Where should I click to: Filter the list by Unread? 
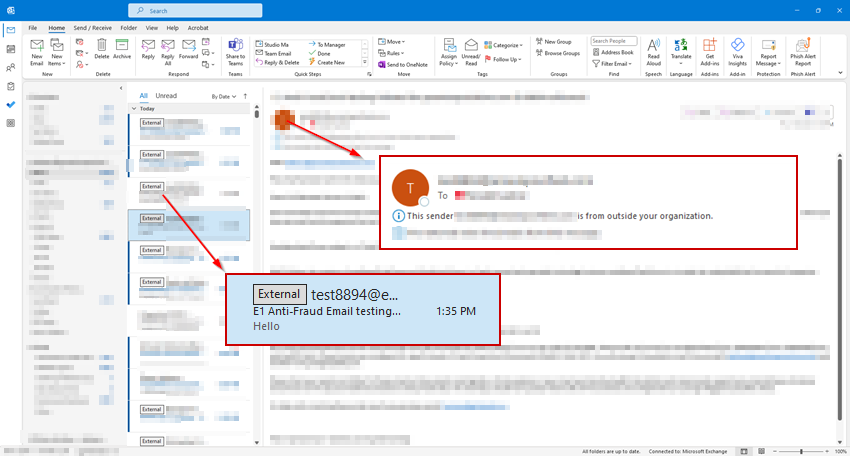click(x=166, y=95)
